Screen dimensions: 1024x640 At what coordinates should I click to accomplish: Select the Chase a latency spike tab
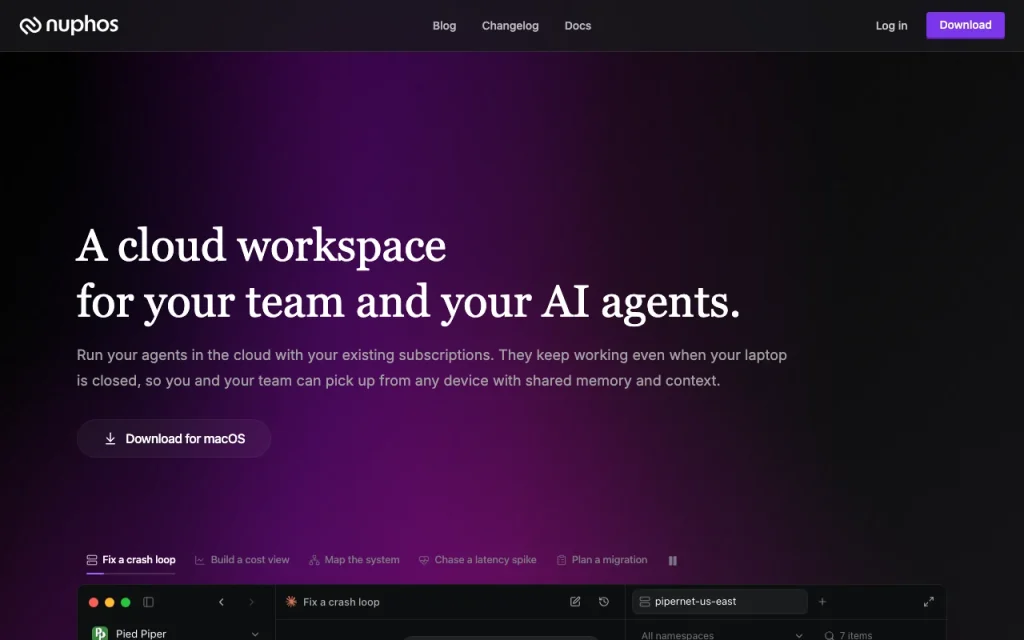pyautogui.click(x=477, y=560)
